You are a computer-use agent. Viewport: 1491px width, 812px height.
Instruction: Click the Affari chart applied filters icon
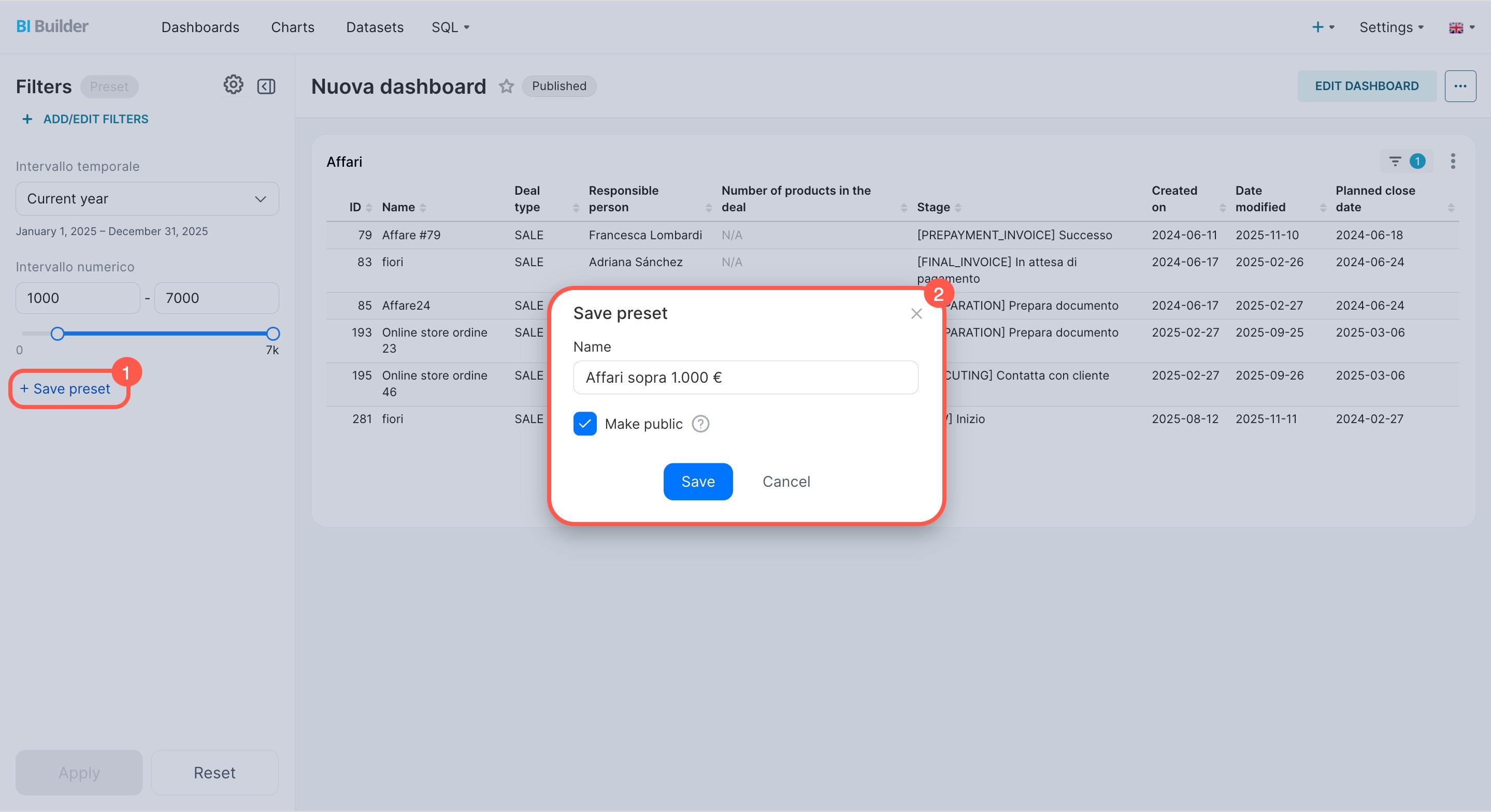click(1395, 162)
